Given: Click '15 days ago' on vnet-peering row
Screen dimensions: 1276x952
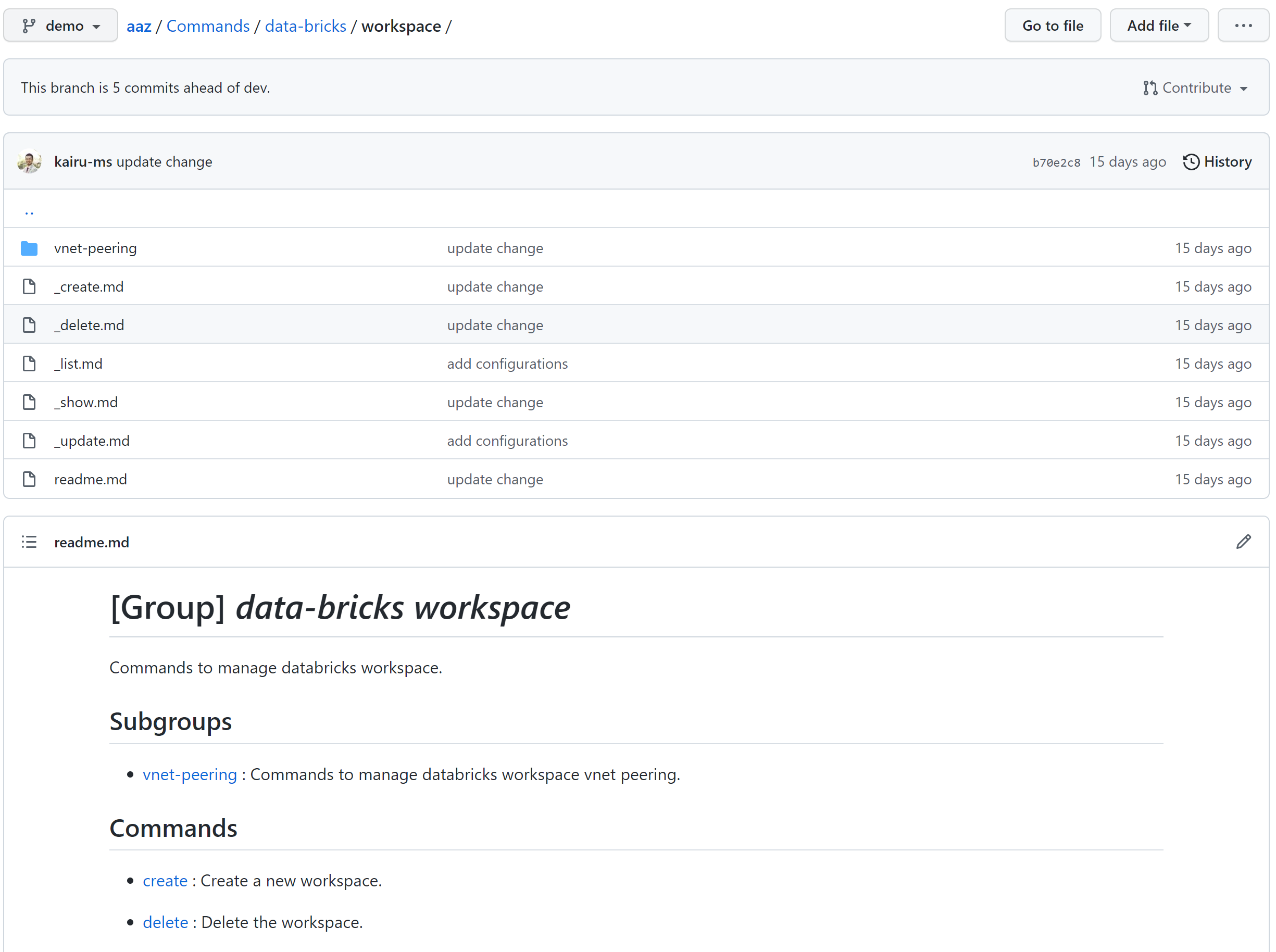Looking at the screenshot, I should [x=1213, y=248].
